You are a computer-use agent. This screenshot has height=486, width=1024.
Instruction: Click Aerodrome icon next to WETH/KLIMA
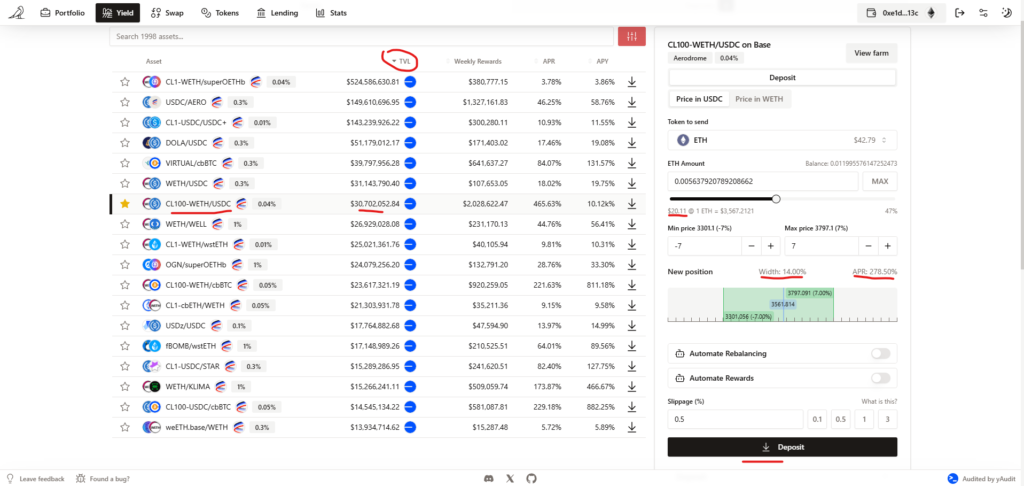[x=220, y=387]
